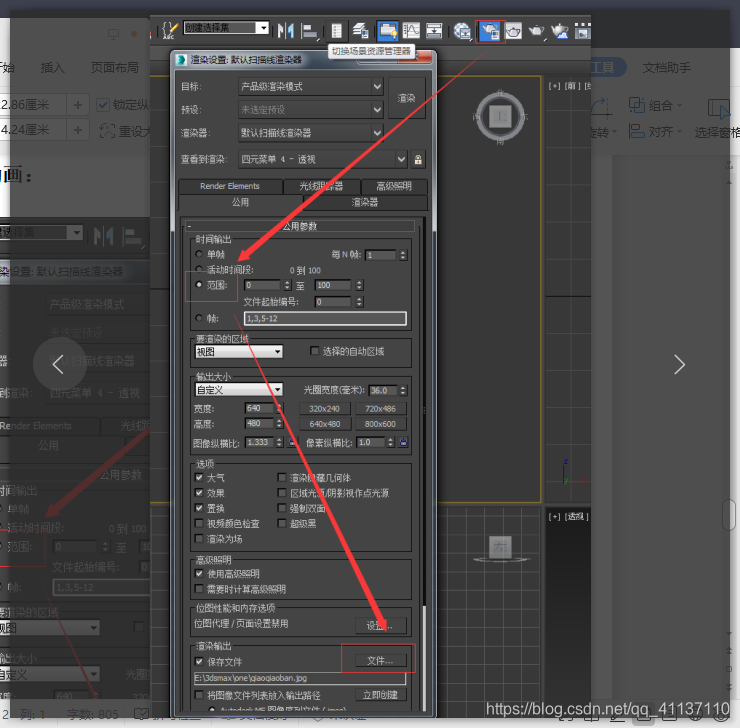Screen dimensions: 740x728
Task: Open the Schematic View icon
Action: 434,31
